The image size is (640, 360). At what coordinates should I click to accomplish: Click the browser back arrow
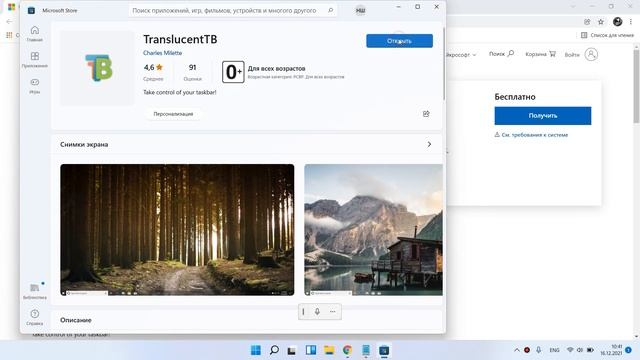click(x=9, y=22)
